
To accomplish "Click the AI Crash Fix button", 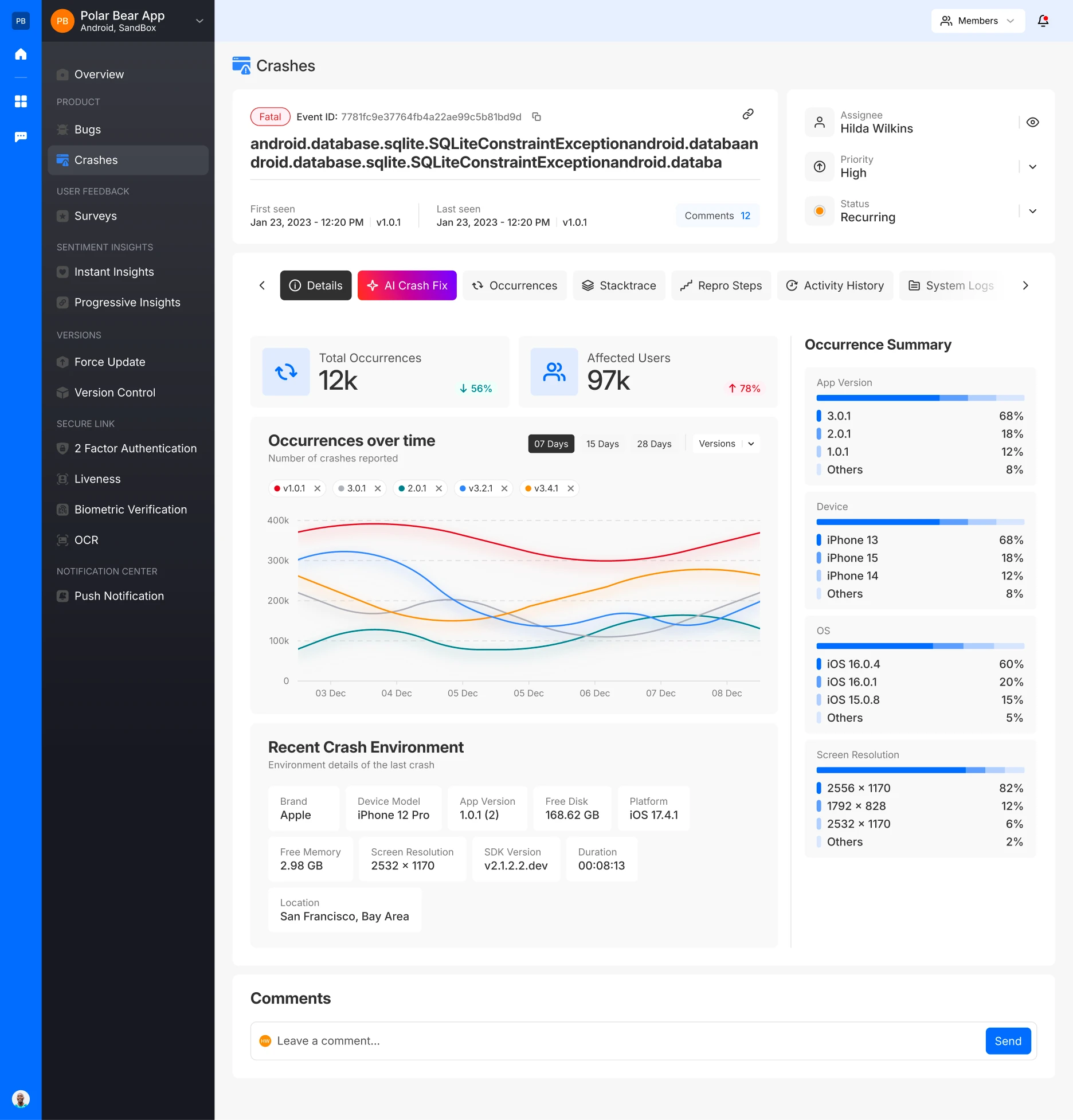I will (x=407, y=285).
